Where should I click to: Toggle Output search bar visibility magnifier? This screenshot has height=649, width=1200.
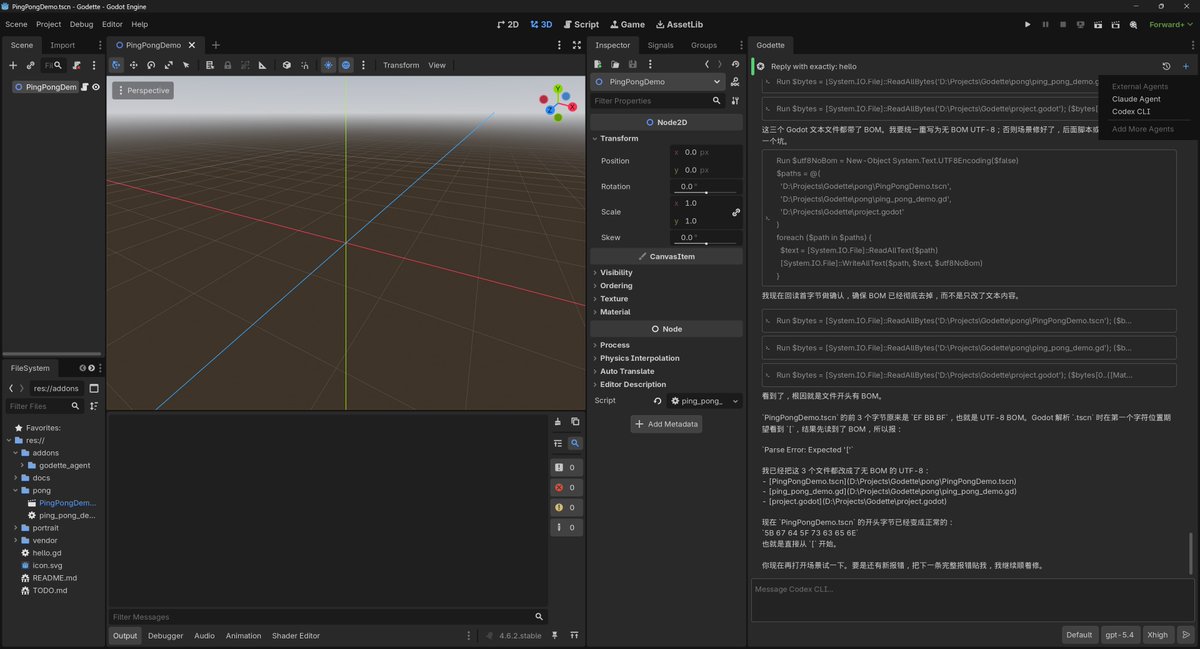click(574, 443)
